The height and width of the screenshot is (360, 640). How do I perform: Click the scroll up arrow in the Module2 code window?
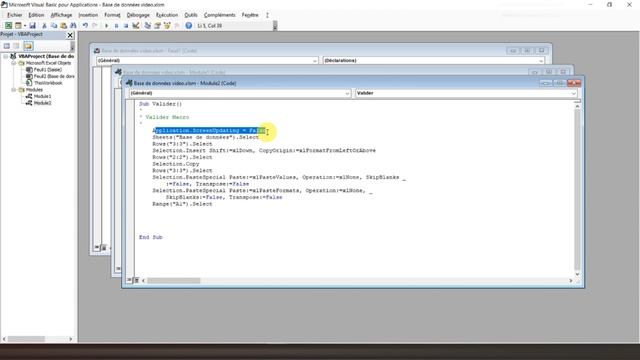click(577, 107)
